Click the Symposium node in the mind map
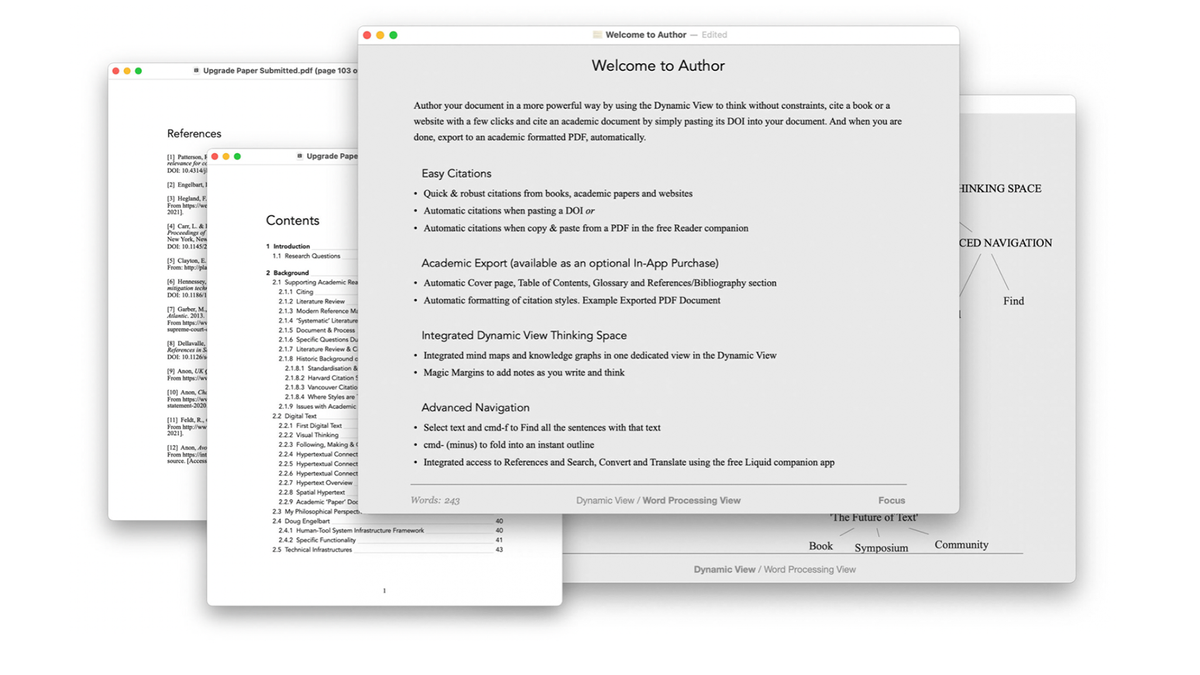The width and height of the screenshot is (1200, 675). coord(879,547)
